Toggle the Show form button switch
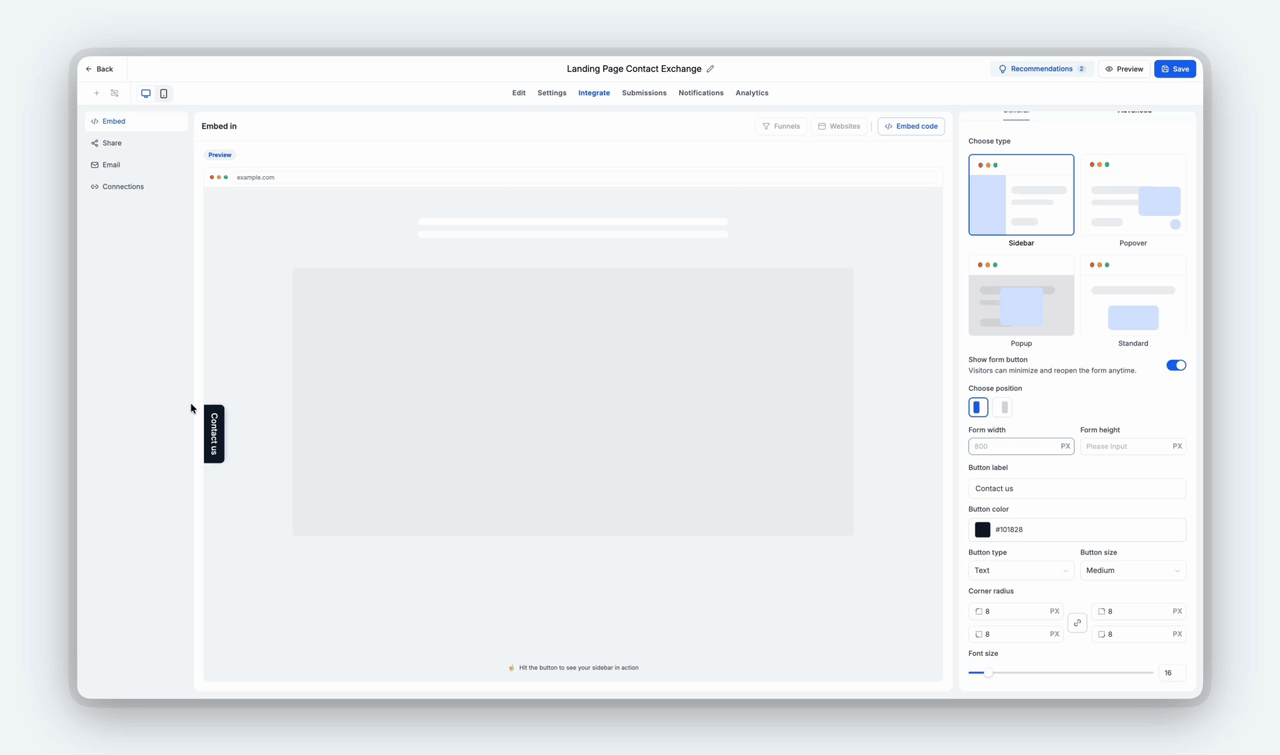 [x=1176, y=365]
